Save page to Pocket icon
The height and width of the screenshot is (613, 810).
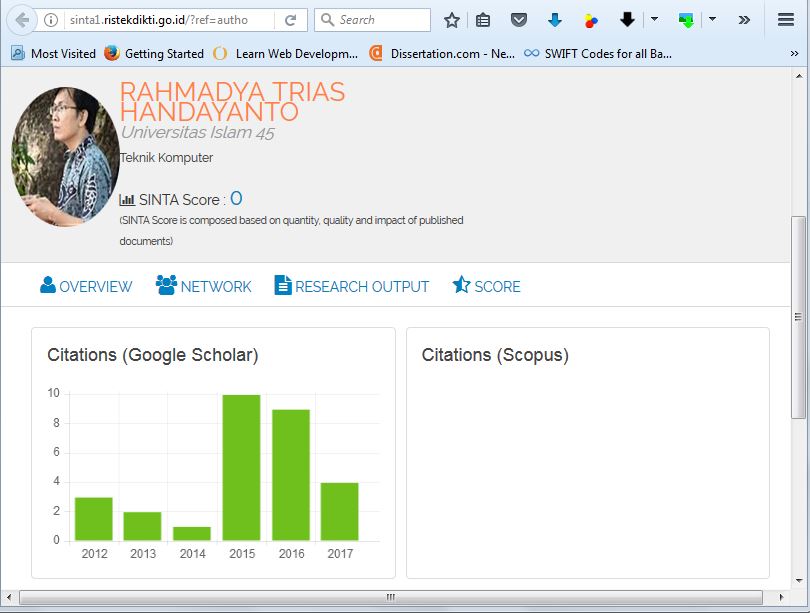pyautogui.click(x=518, y=20)
